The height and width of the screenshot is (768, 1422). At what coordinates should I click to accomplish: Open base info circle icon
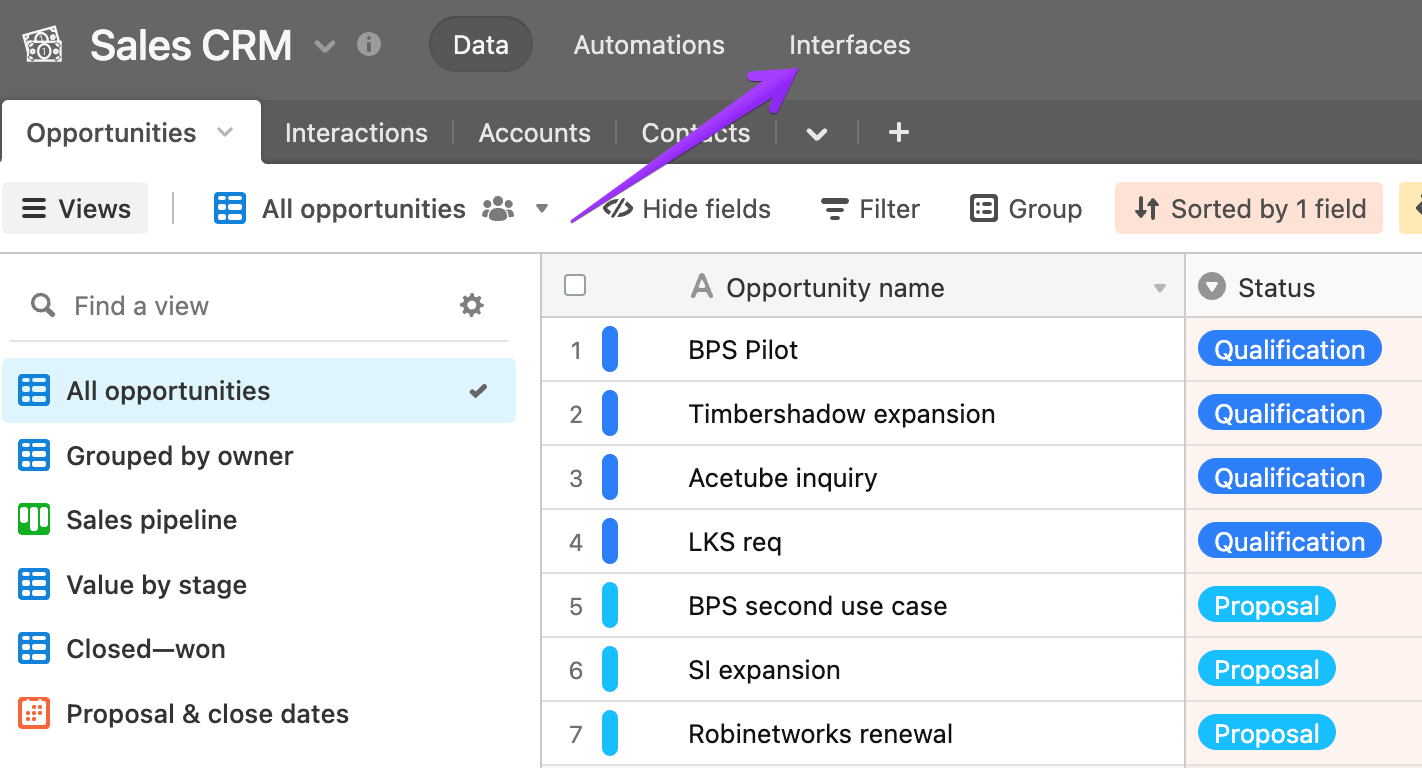(369, 45)
